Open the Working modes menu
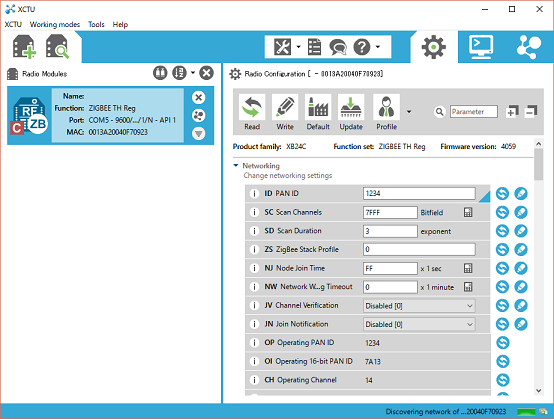 tap(55, 24)
